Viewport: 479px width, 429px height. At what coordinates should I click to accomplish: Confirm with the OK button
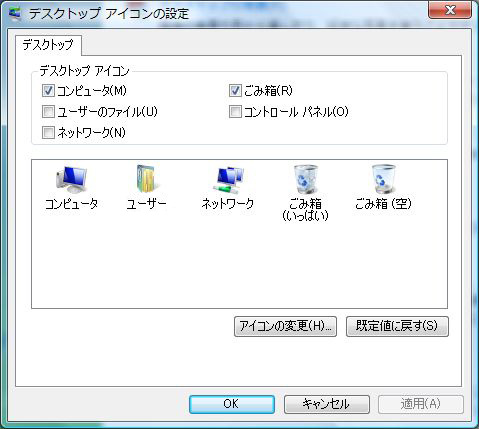[232, 404]
